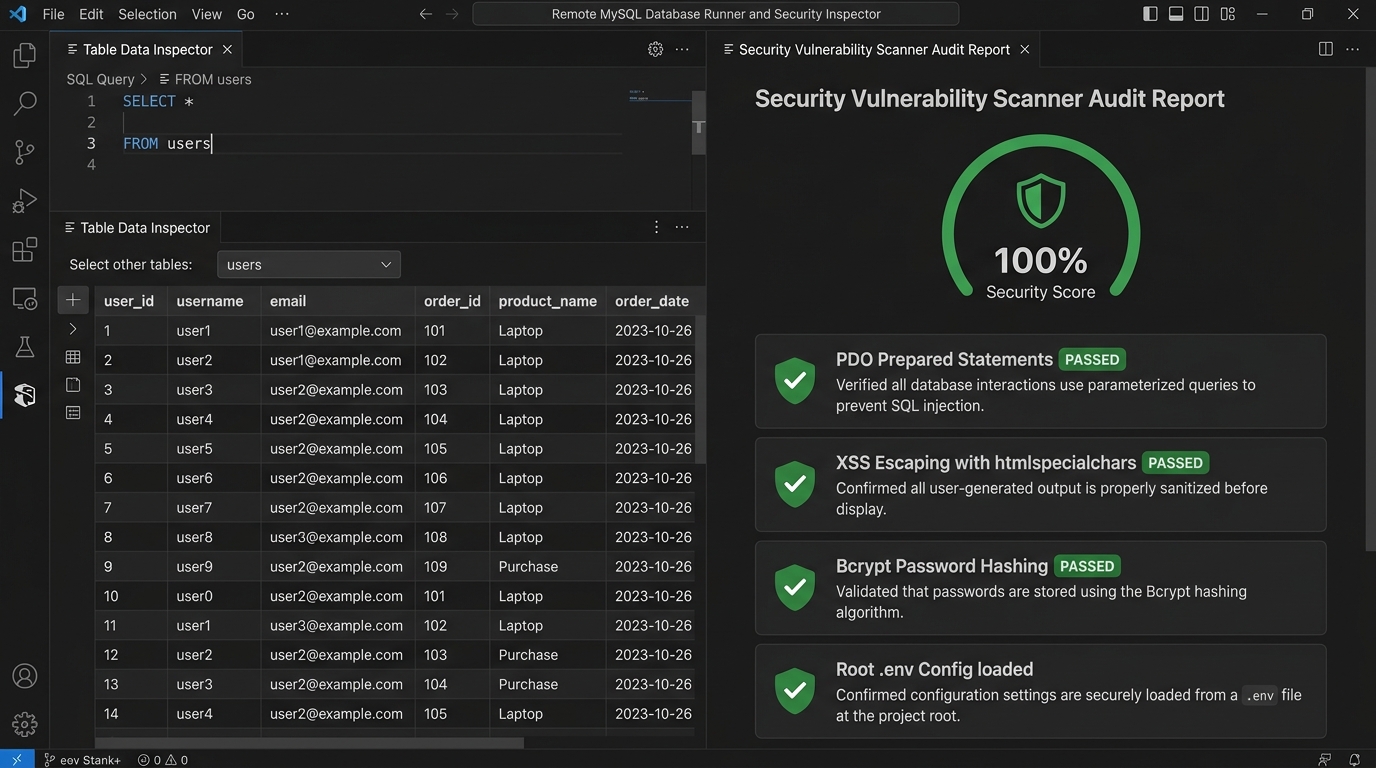Open the customize layout button
The image size is (1376, 768).
[x=1228, y=14]
